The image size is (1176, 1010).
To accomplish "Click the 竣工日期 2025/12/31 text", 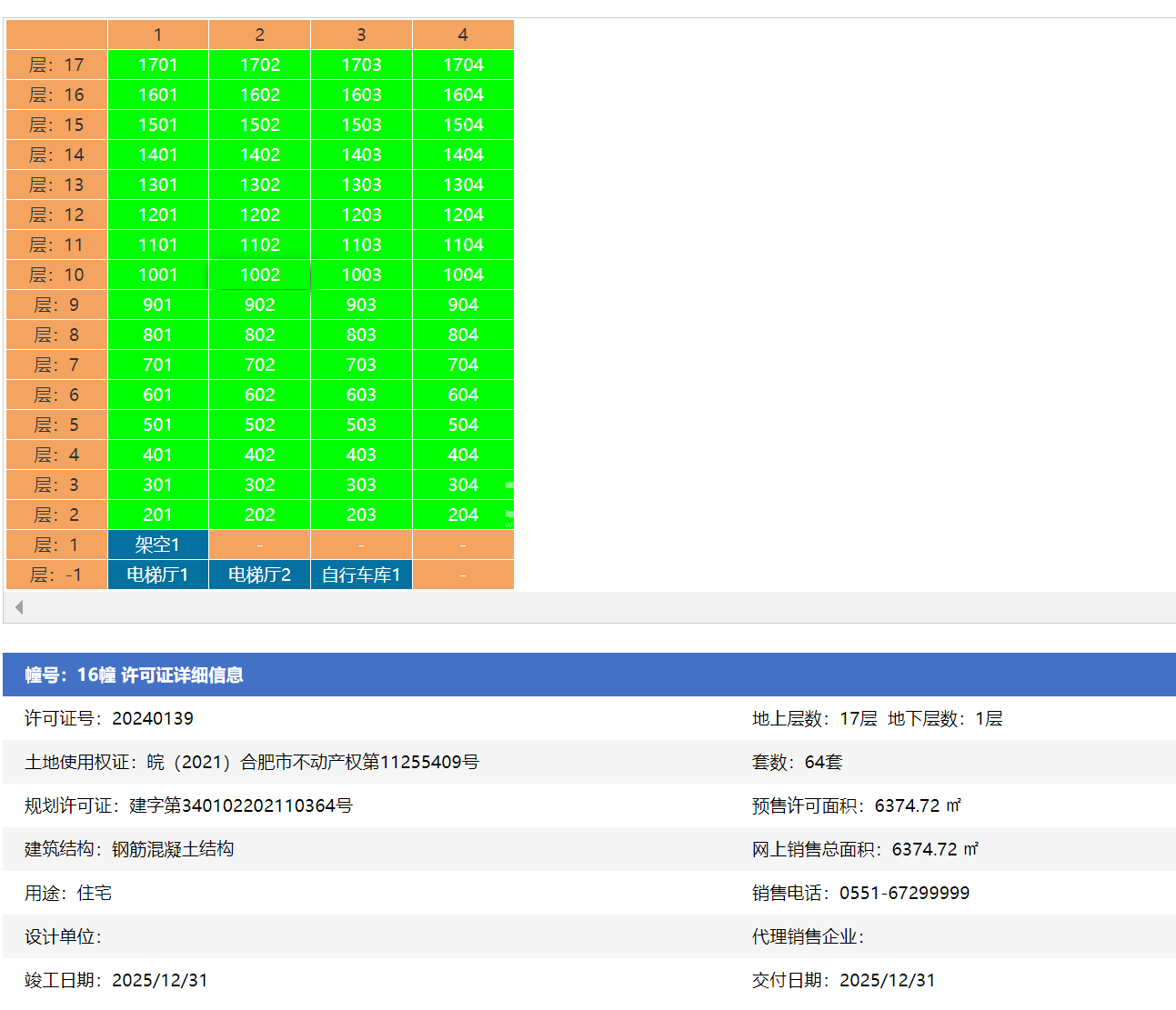I will [x=116, y=980].
